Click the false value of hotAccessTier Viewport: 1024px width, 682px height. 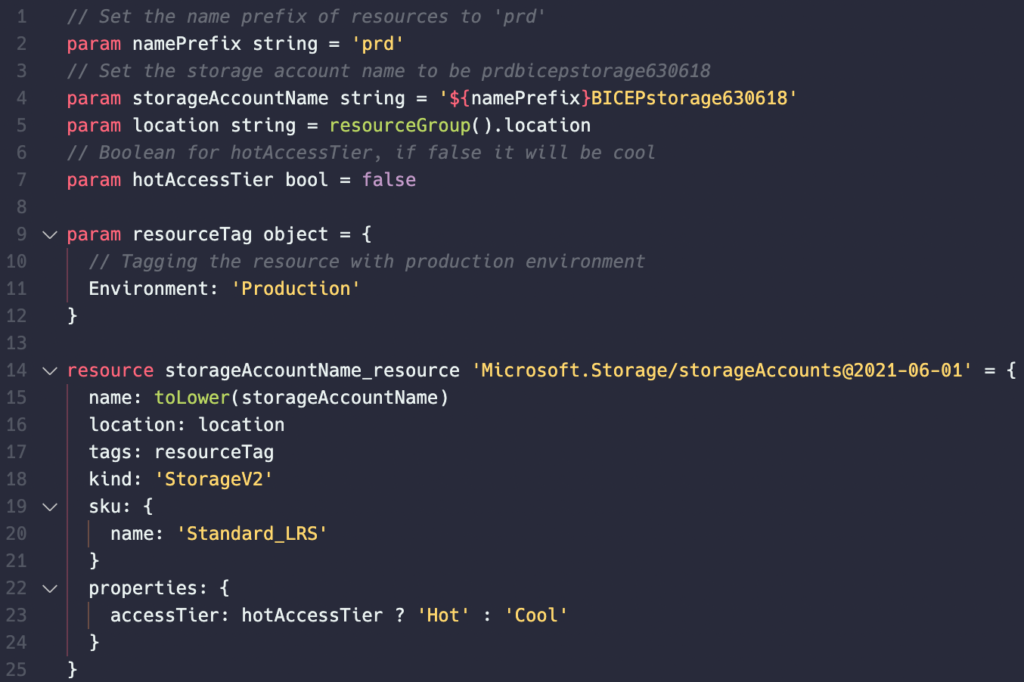(x=389, y=180)
